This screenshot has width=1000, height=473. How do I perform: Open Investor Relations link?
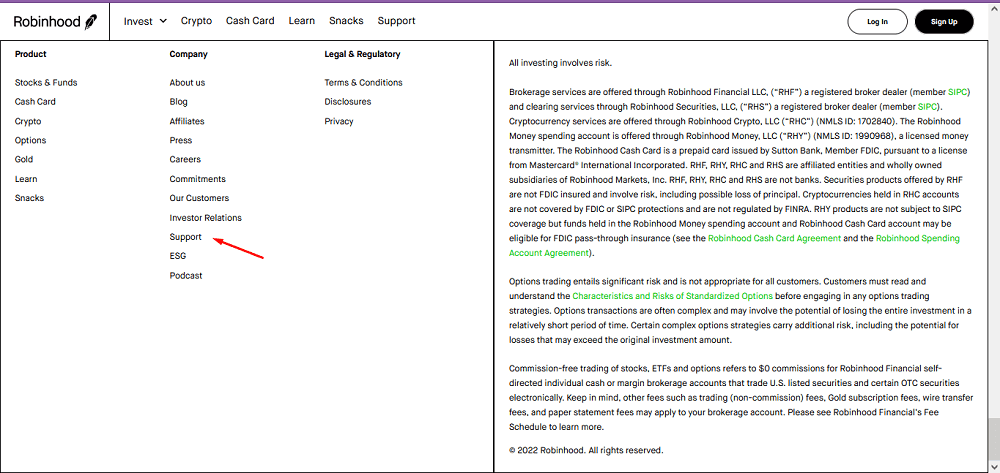click(205, 218)
